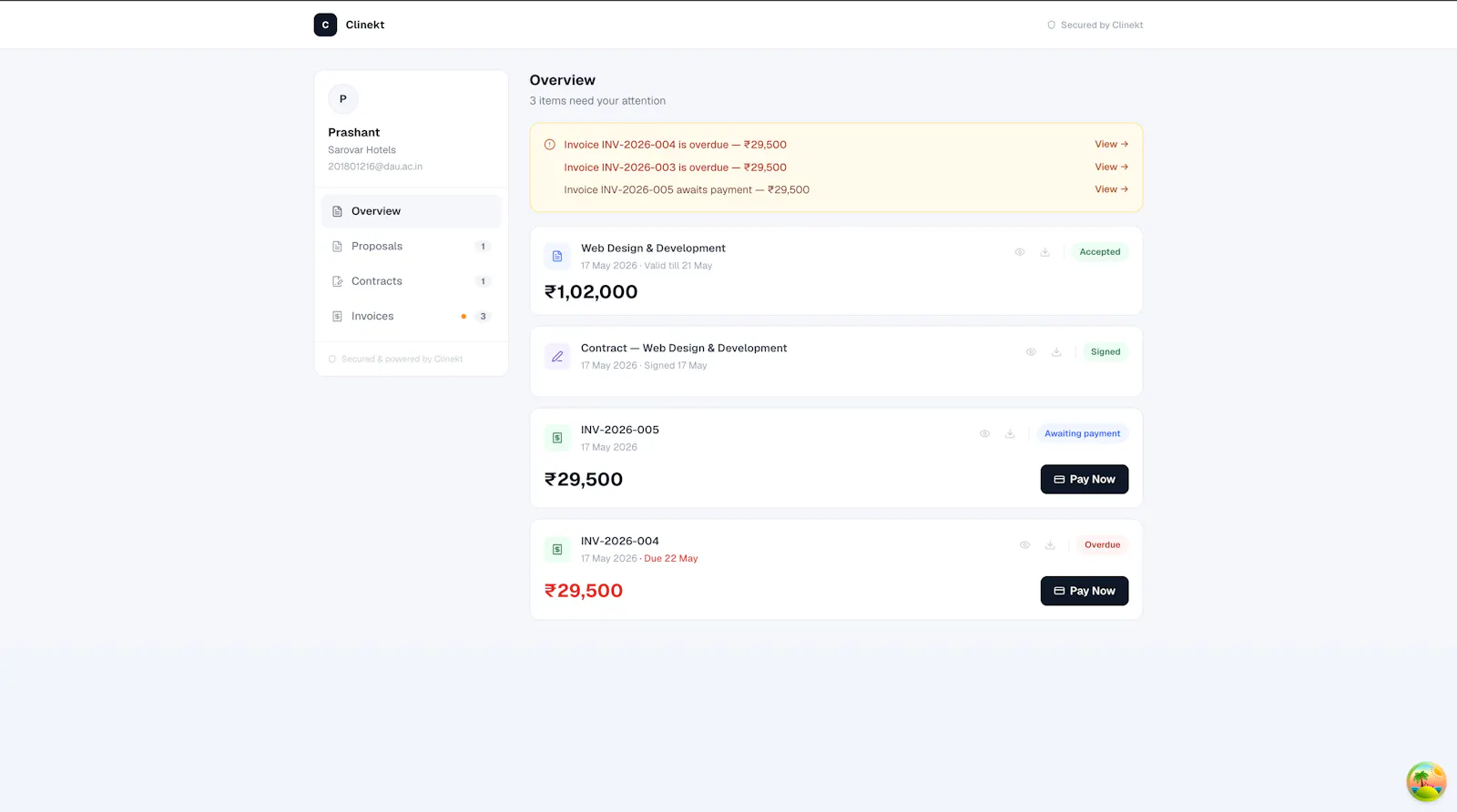Preview the Web Design & Development proposal eye icon

pyautogui.click(x=1020, y=252)
